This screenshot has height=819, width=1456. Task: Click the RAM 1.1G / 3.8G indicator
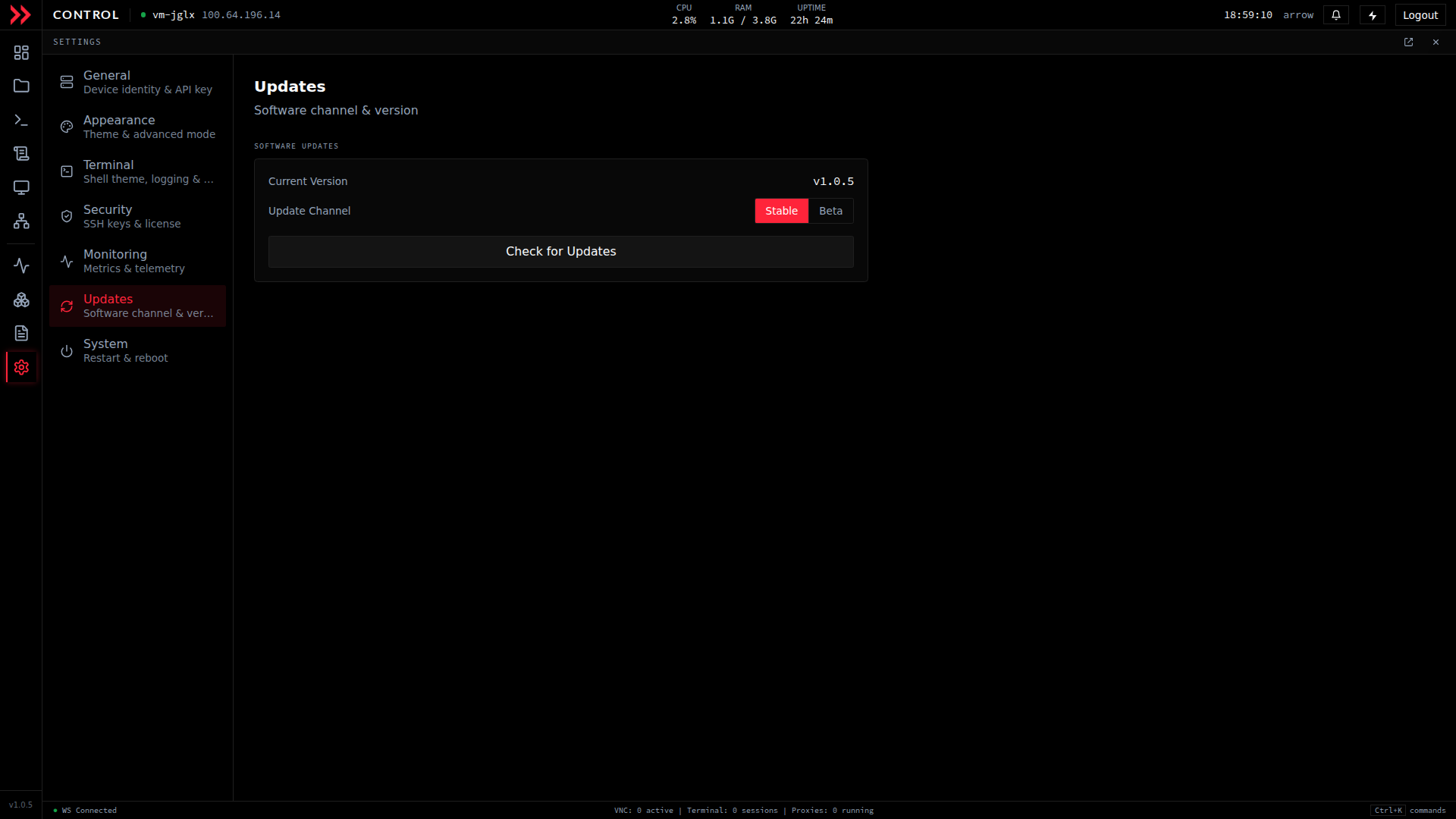pos(743,14)
